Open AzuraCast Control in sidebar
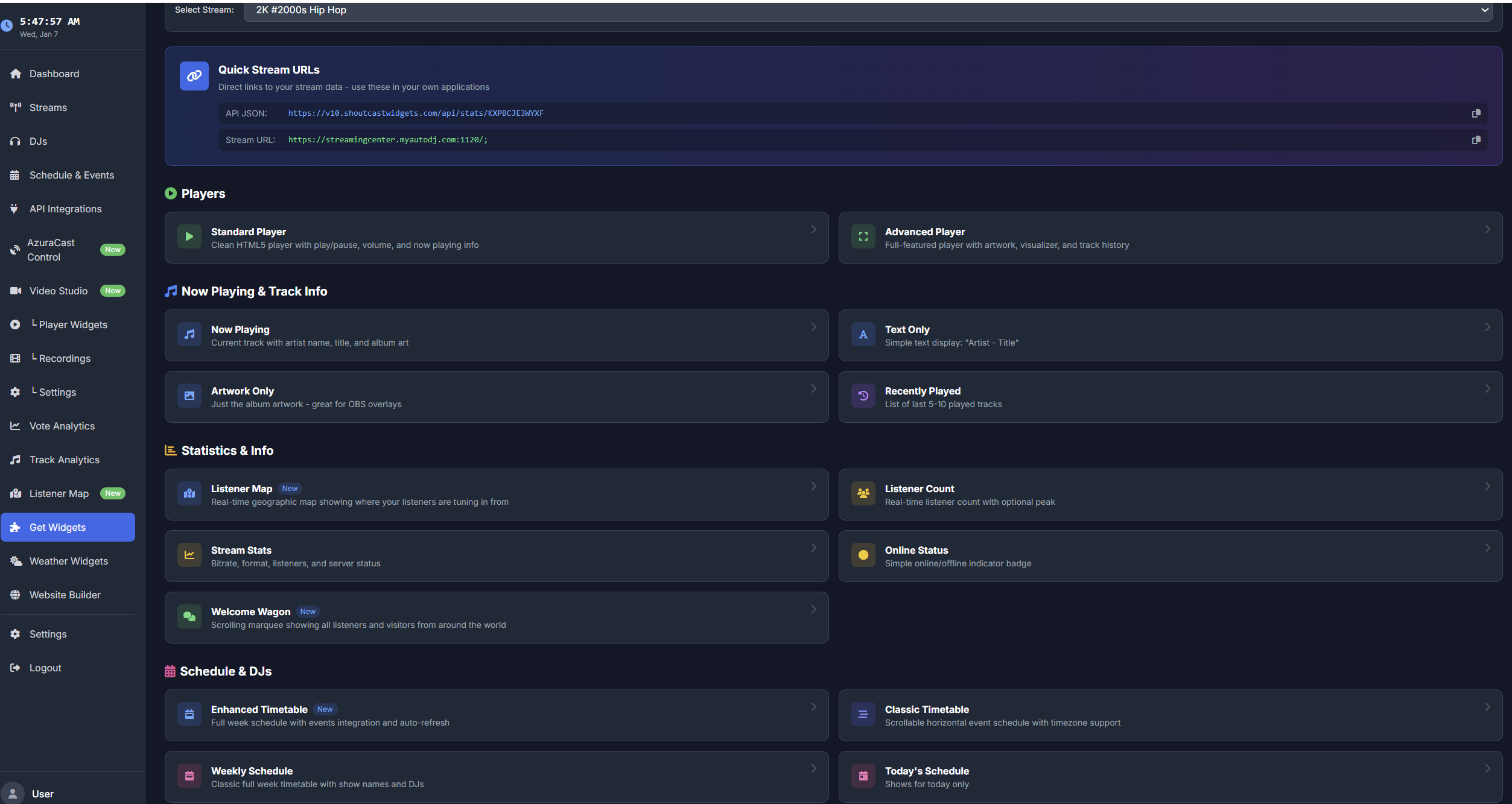The image size is (1512, 804). tap(51, 250)
